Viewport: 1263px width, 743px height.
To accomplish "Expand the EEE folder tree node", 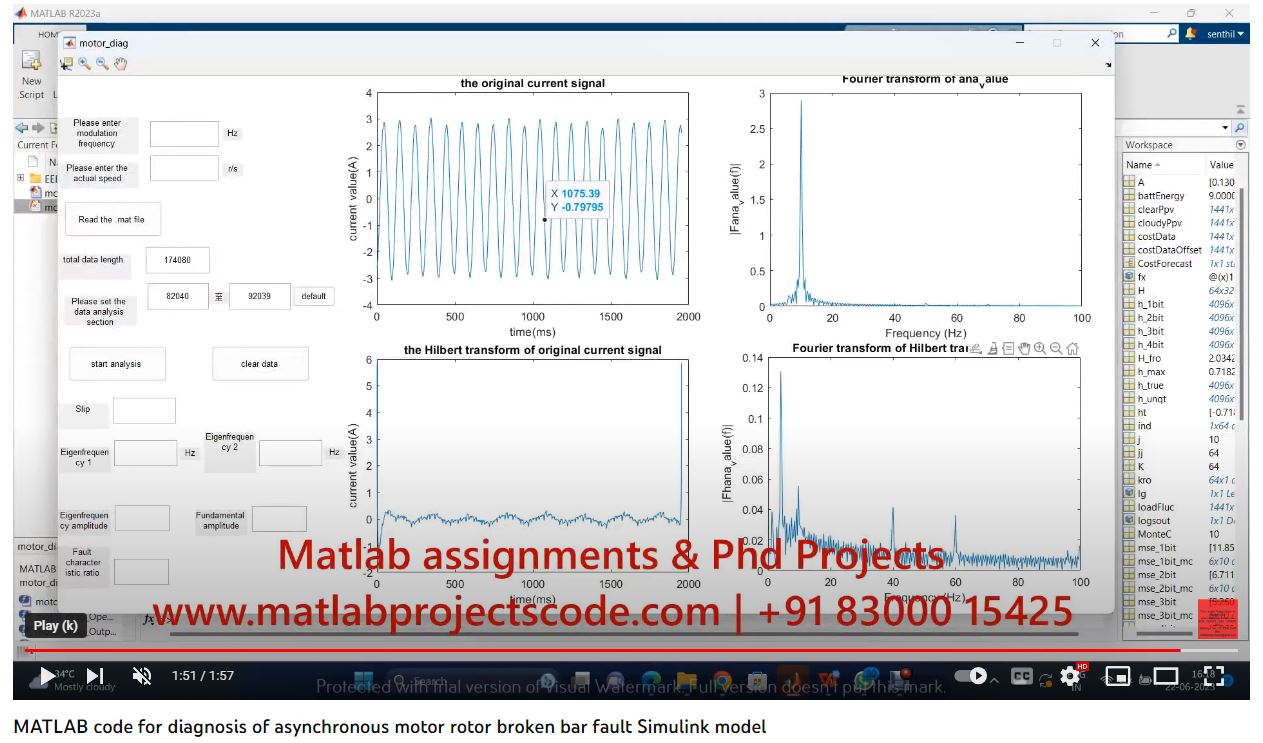I will [x=21, y=178].
